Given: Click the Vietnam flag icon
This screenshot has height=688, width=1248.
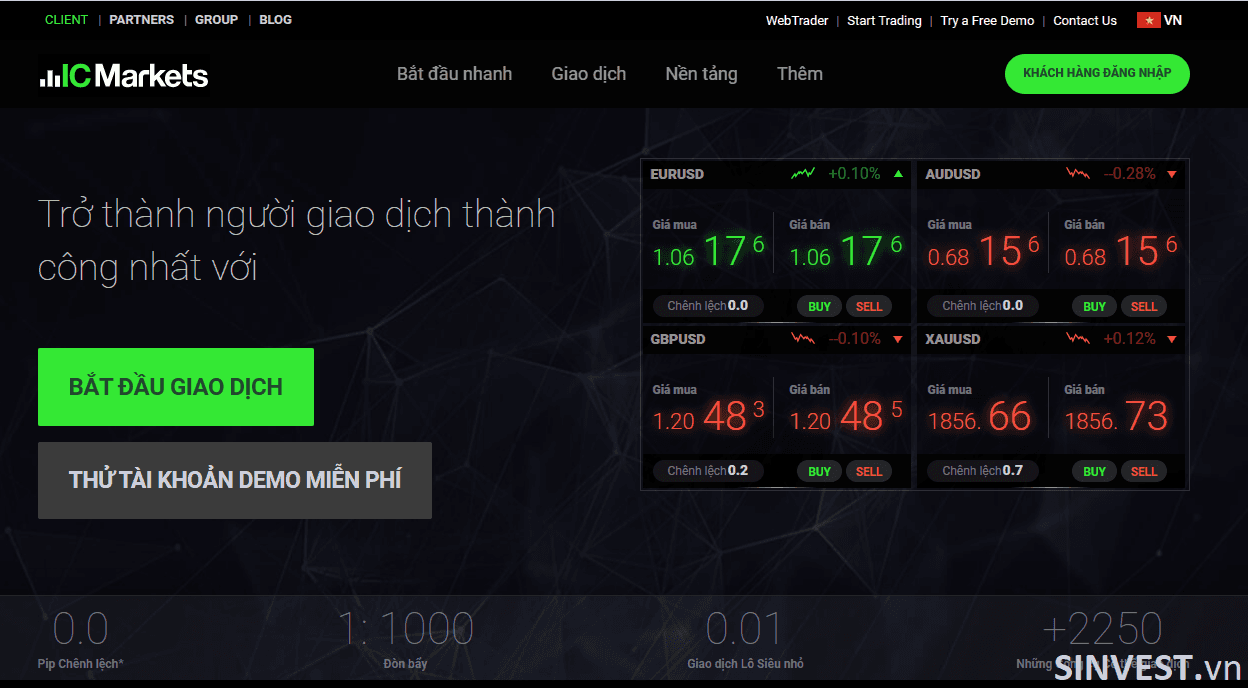Looking at the screenshot, I should point(1148,20).
